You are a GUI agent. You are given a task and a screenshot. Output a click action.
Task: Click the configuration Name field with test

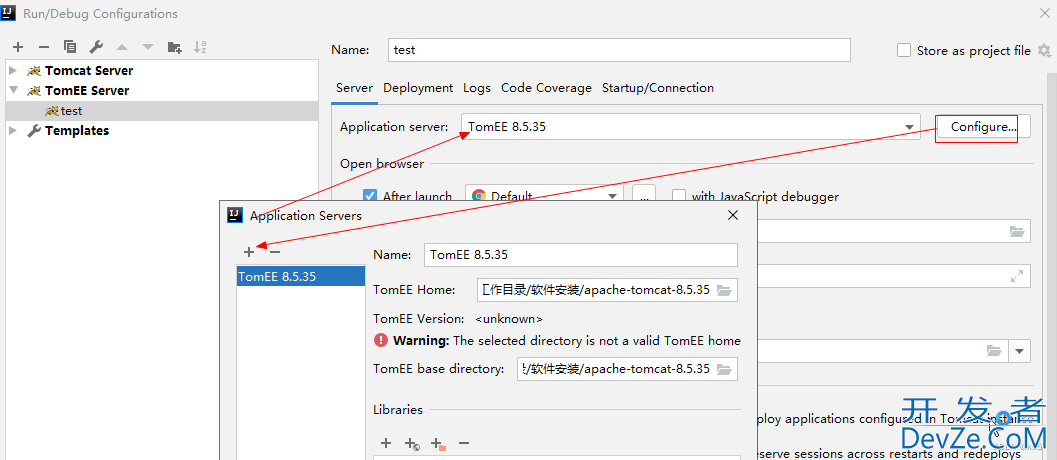coord(620,50)
